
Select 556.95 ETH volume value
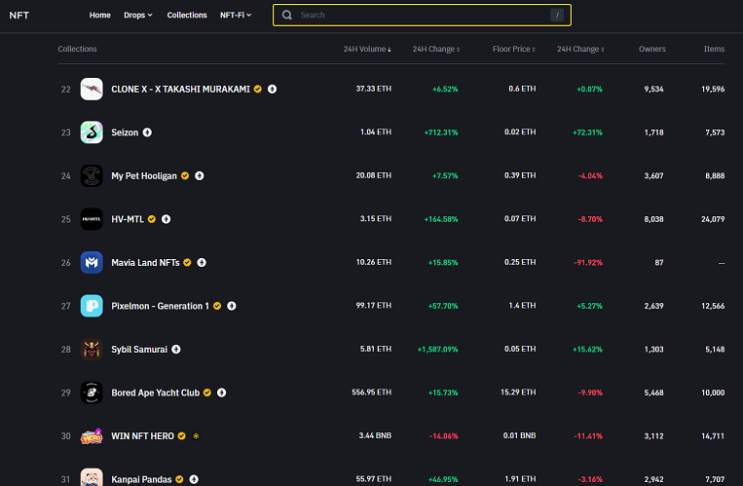[x=372, y=393]
